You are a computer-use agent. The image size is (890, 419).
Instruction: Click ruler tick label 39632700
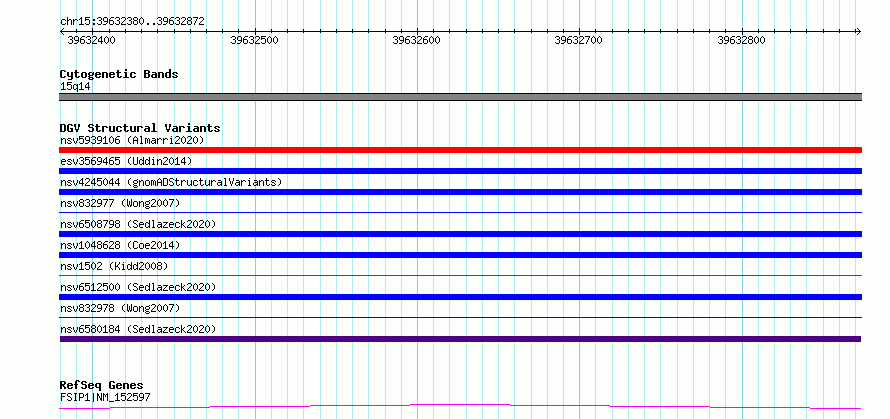tap(578, 40)
